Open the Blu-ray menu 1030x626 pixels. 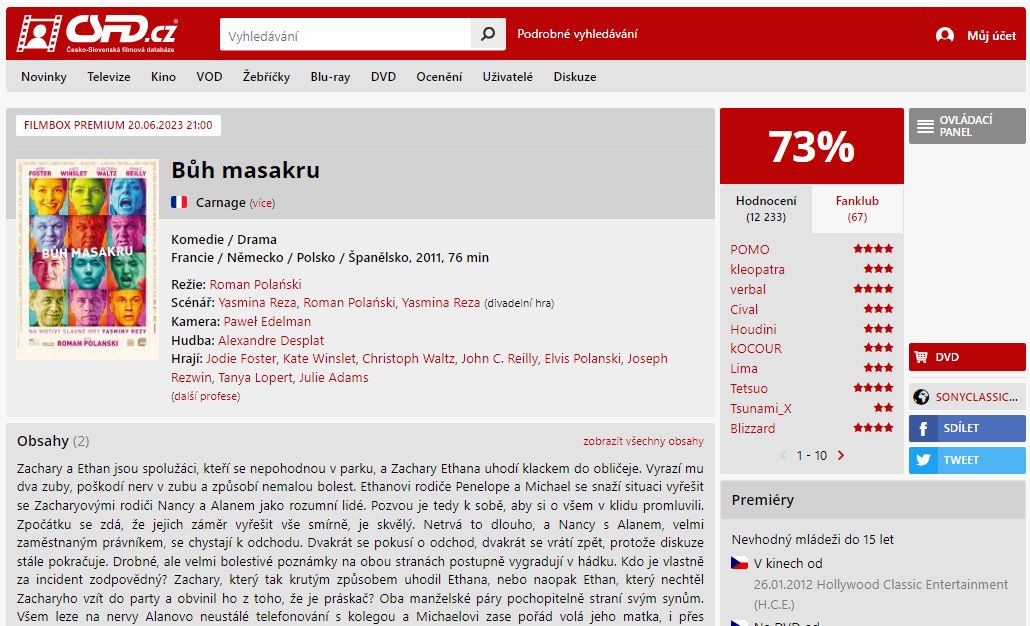pos(330,77)
